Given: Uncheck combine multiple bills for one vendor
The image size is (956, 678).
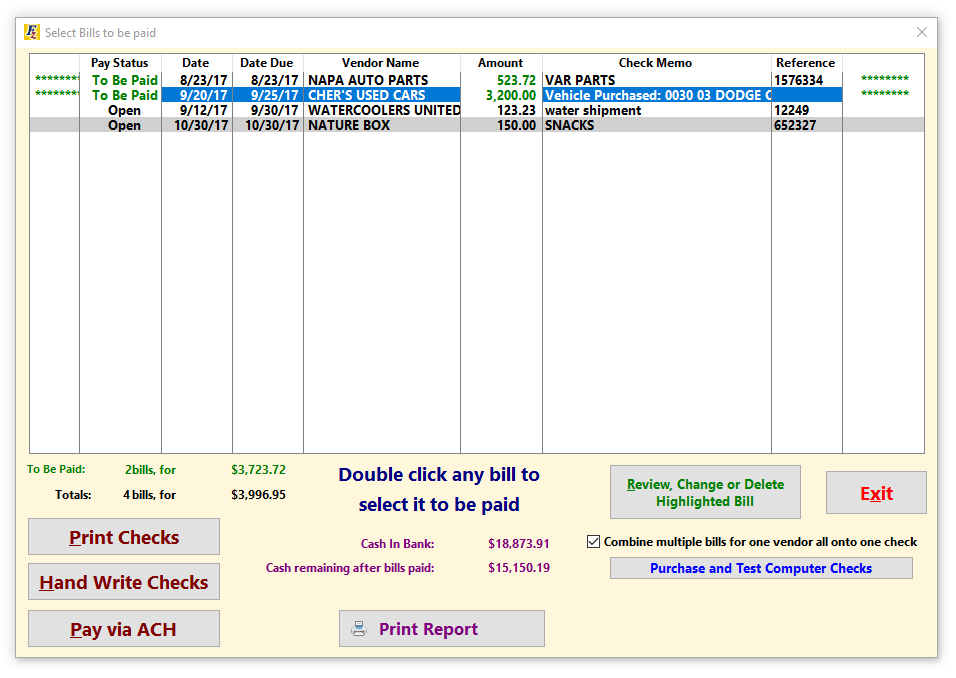Looking at the screenshot, I should click(x=591, y=541).
